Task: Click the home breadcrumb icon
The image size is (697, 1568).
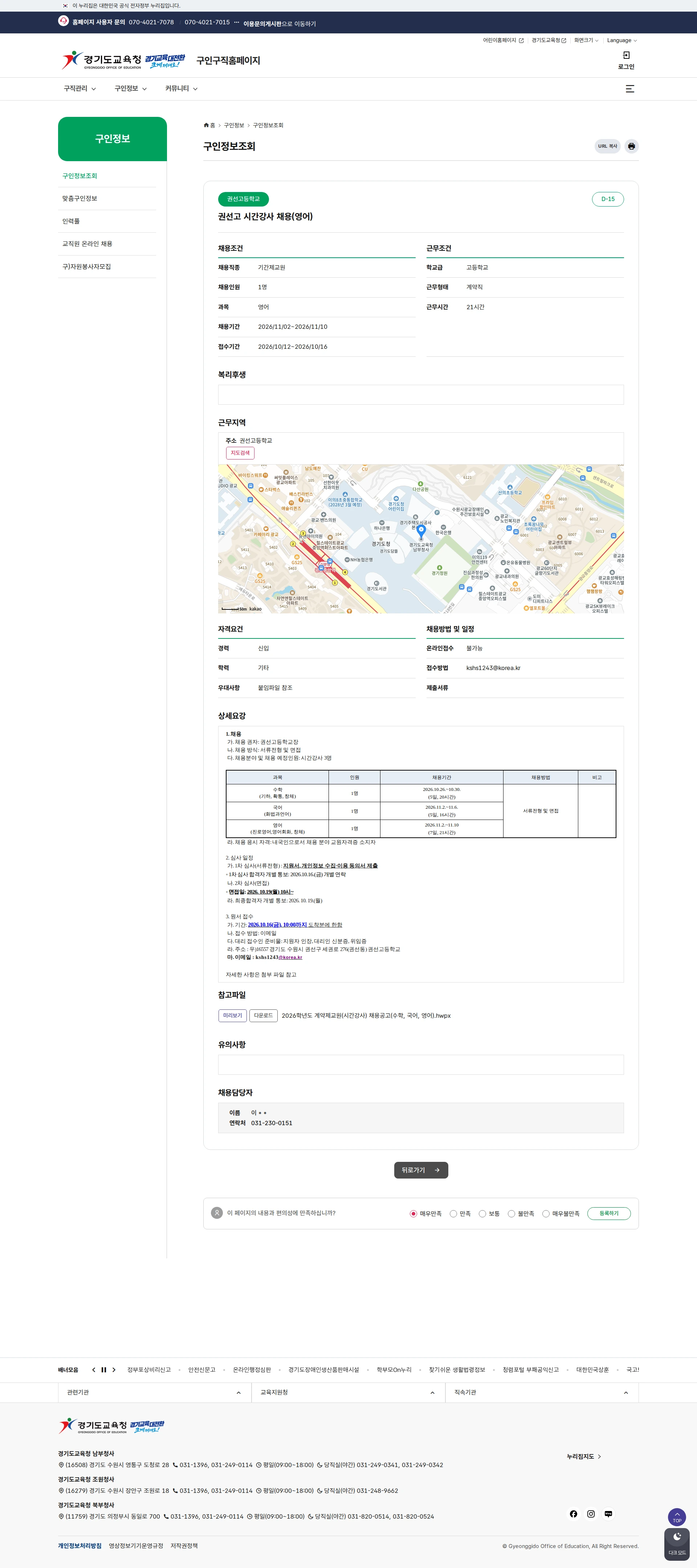Action: pyautogui.click(x=206, y=125)
